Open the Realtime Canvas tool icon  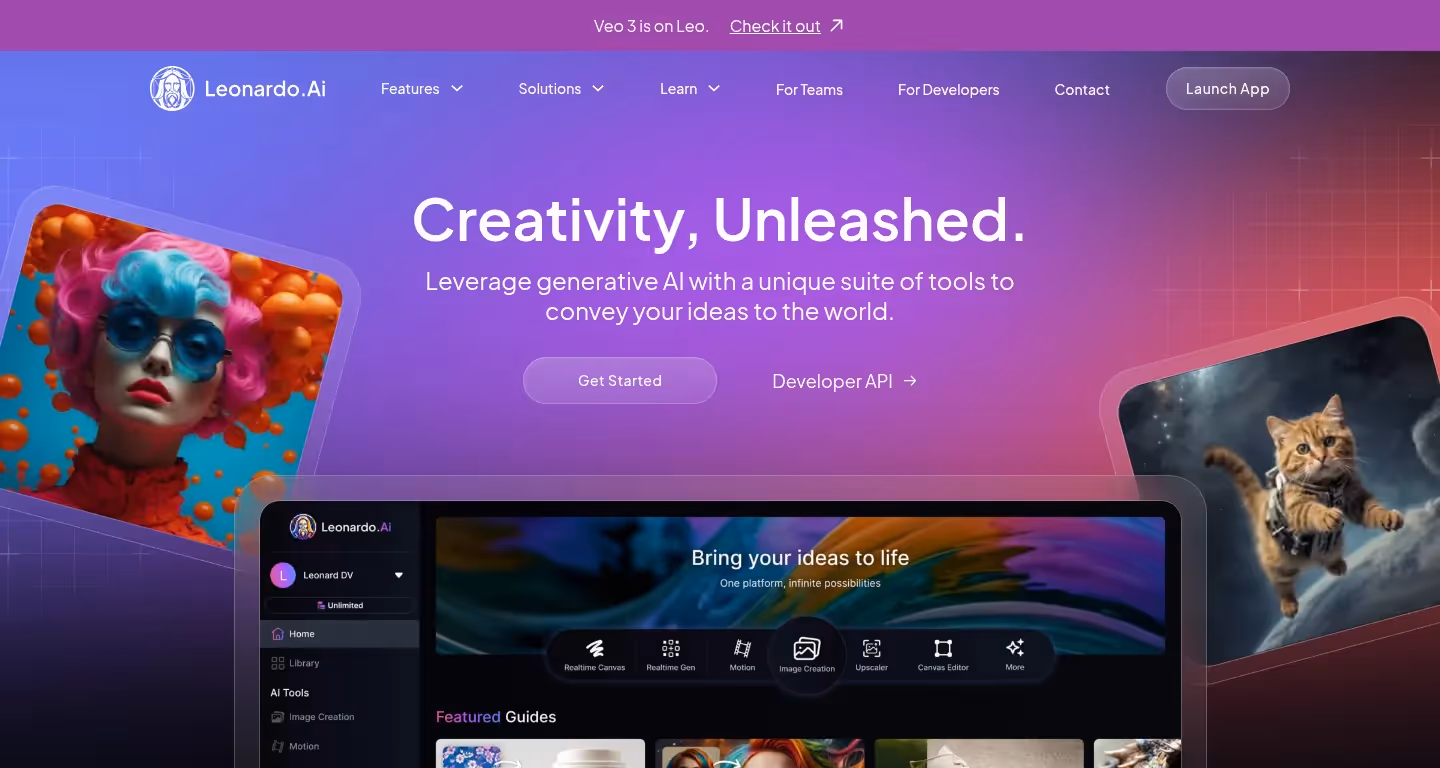(595, 649)
